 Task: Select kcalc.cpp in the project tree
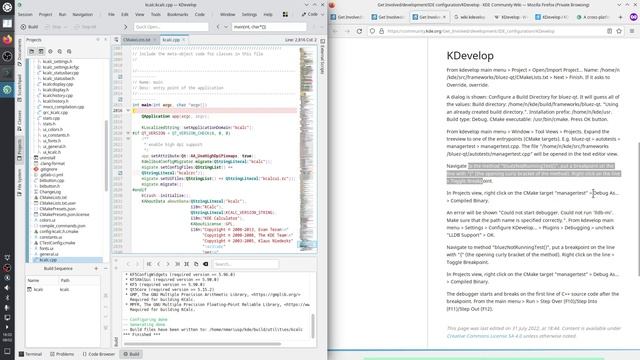[48, 260]
